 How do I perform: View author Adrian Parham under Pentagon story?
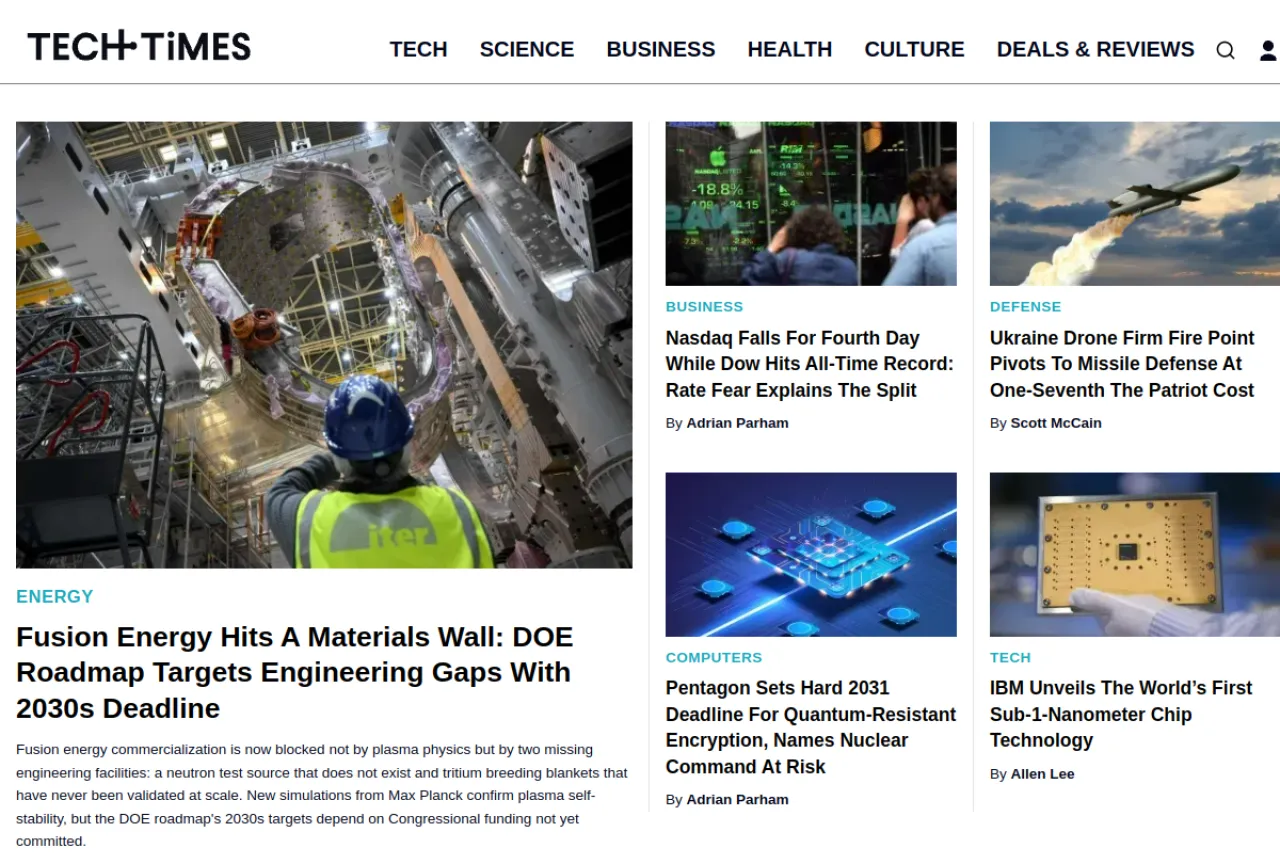pyautogui.click(x=738, y=800)
